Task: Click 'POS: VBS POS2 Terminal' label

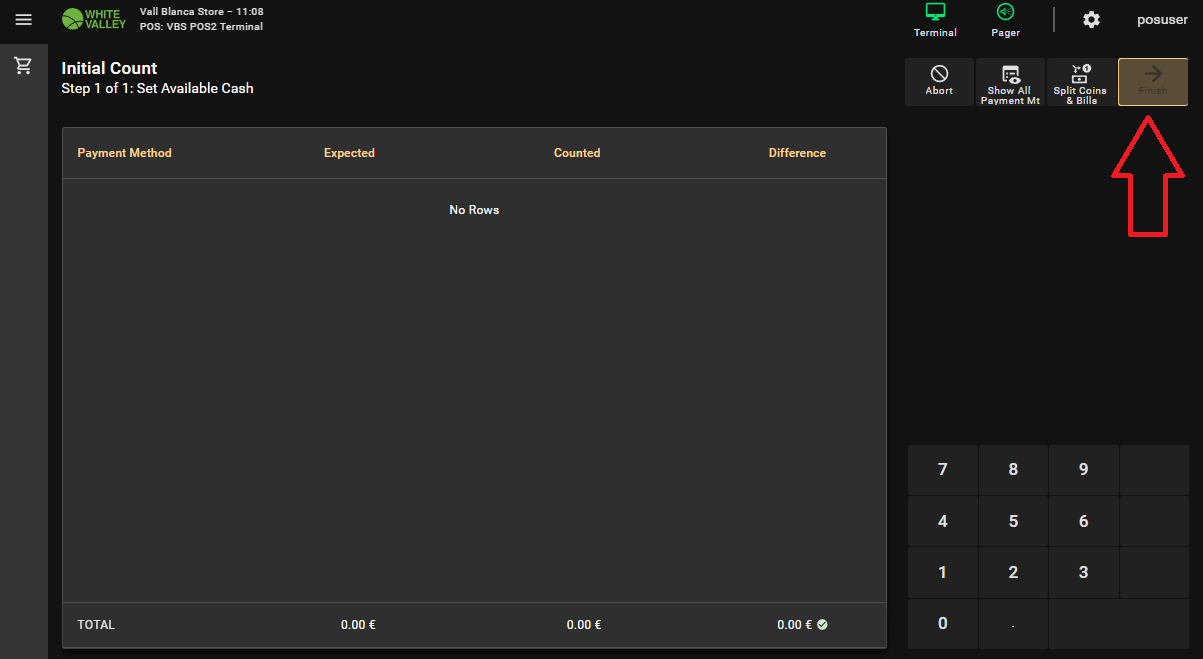Action: click(x=201, y=27)
